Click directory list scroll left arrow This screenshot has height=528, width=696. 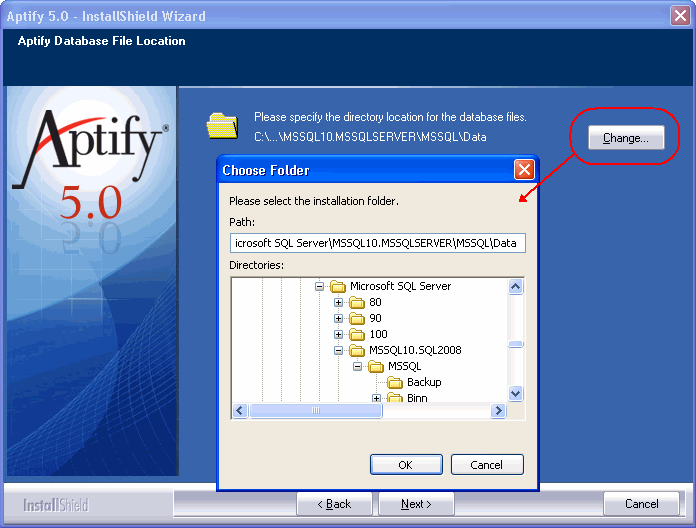(240, 410)
